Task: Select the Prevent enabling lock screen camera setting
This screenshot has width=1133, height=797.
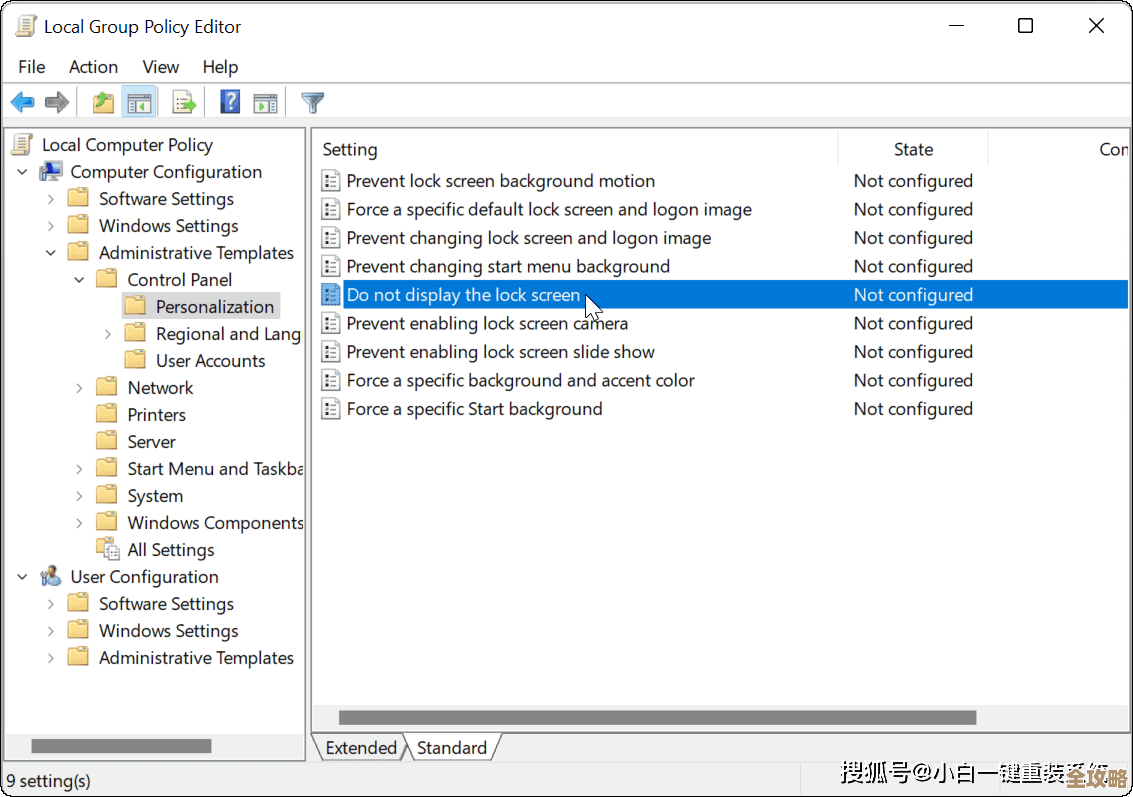Action: coord(487,323)
